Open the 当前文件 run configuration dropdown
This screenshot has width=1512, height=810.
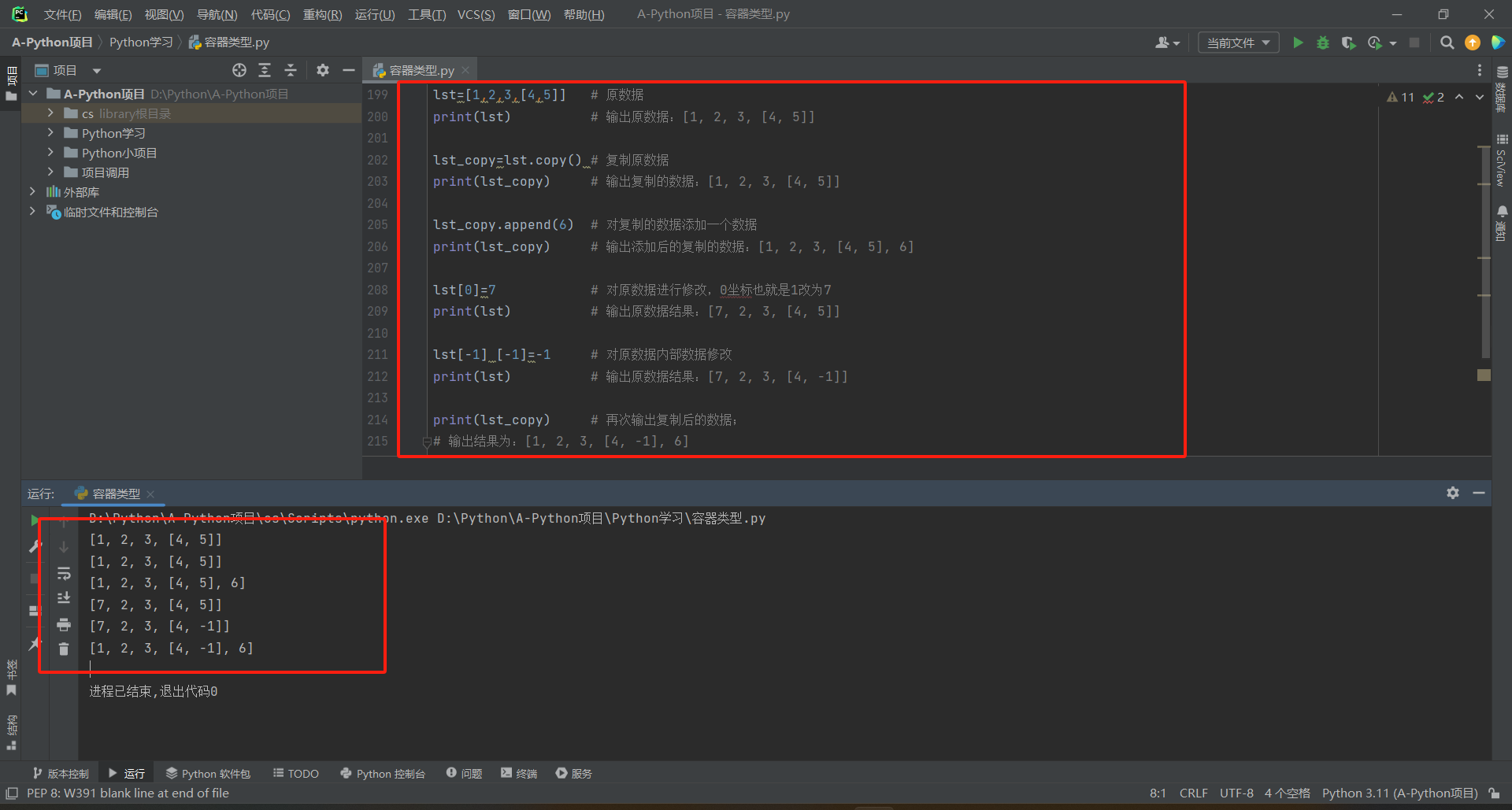point(1238,43)
